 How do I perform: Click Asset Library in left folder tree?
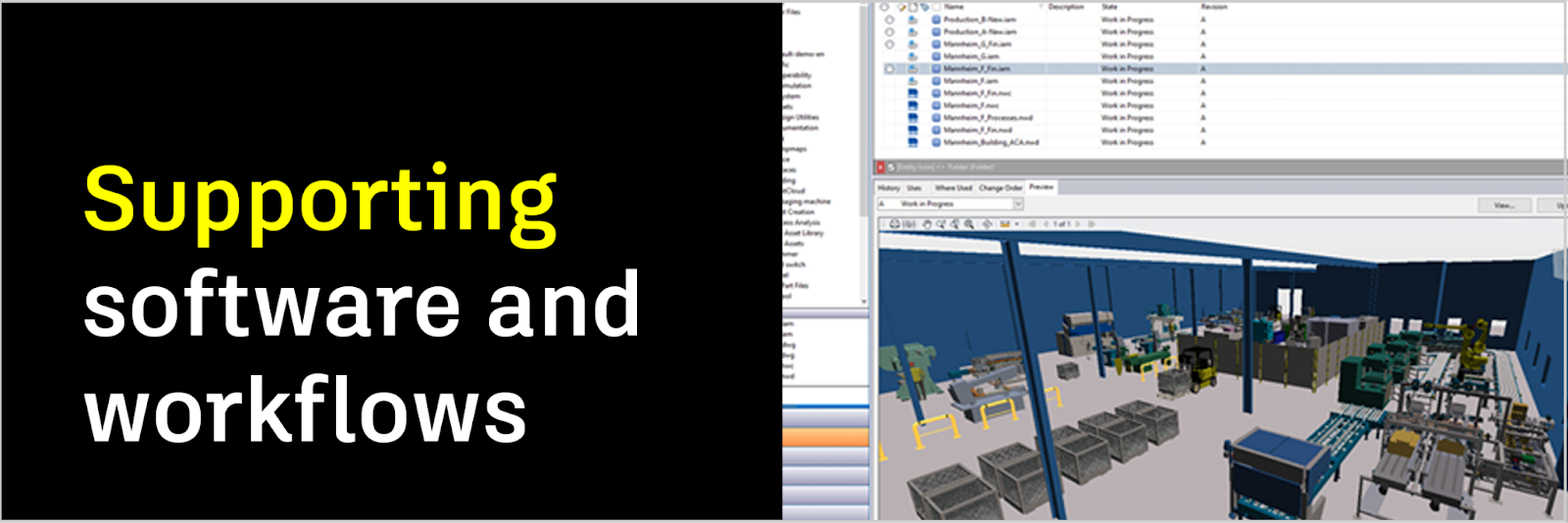pos(803,233)
